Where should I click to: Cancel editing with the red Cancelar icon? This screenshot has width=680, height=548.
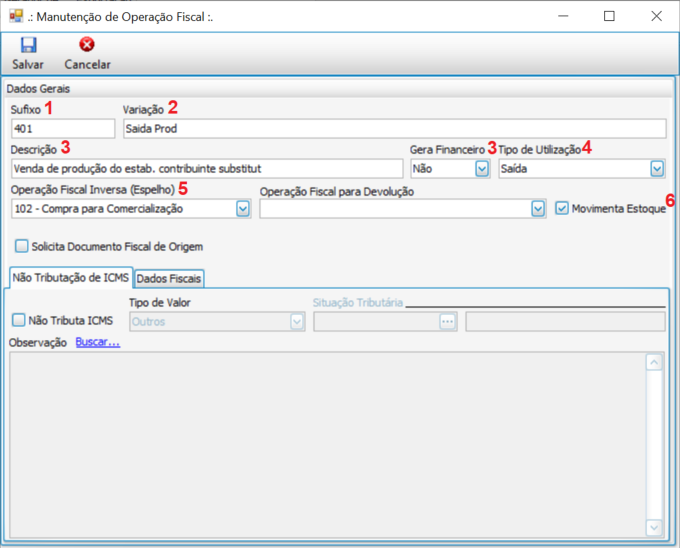pos(87,45)
